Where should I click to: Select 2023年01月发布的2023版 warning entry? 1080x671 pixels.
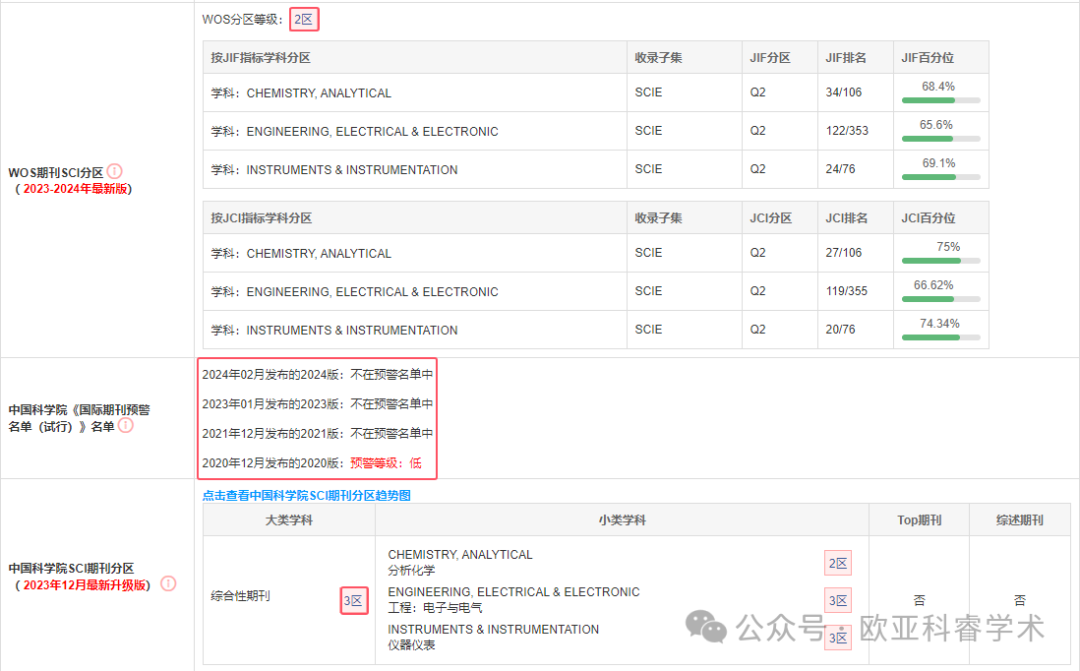tap(318, 404)
